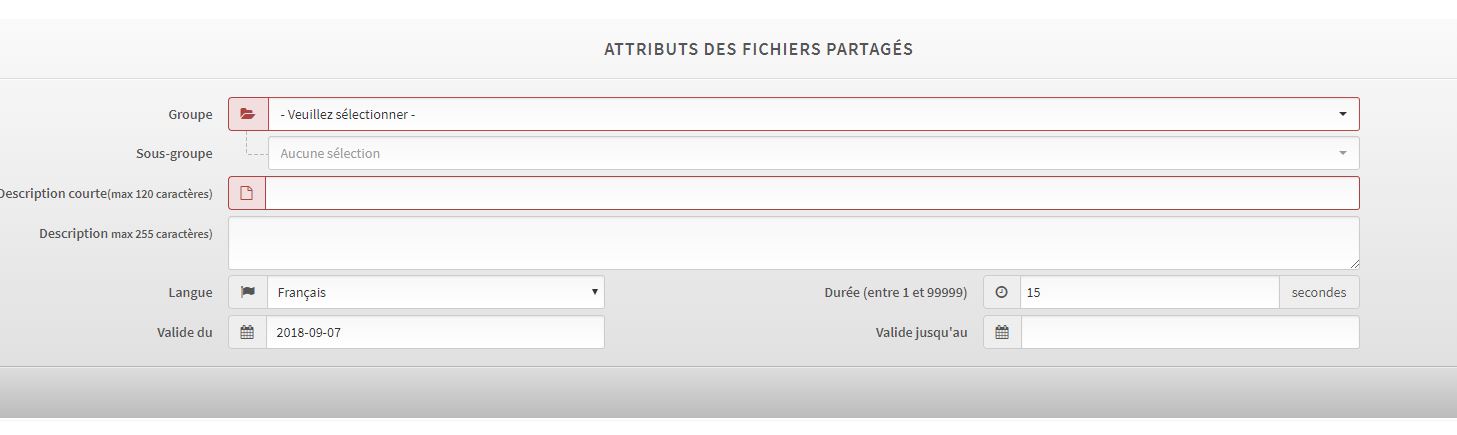Click the clock icon beside Durée
Image resolution: width=1457 pixels, height=435 pixels.
click(1002, 292)
